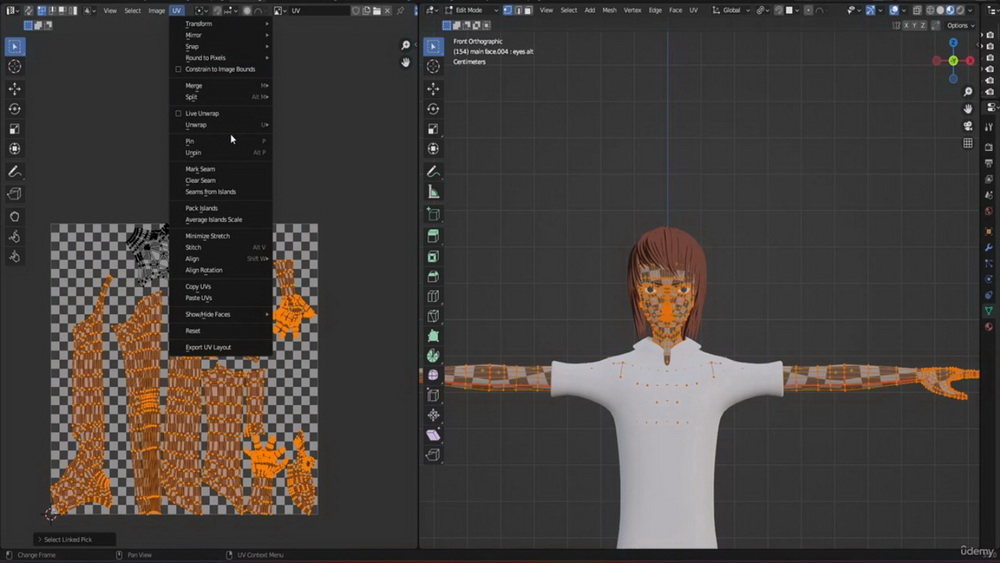1000x563 pixels.
Task: Choose Export UV Layout menu entry
Action: [x=221, y=347]
